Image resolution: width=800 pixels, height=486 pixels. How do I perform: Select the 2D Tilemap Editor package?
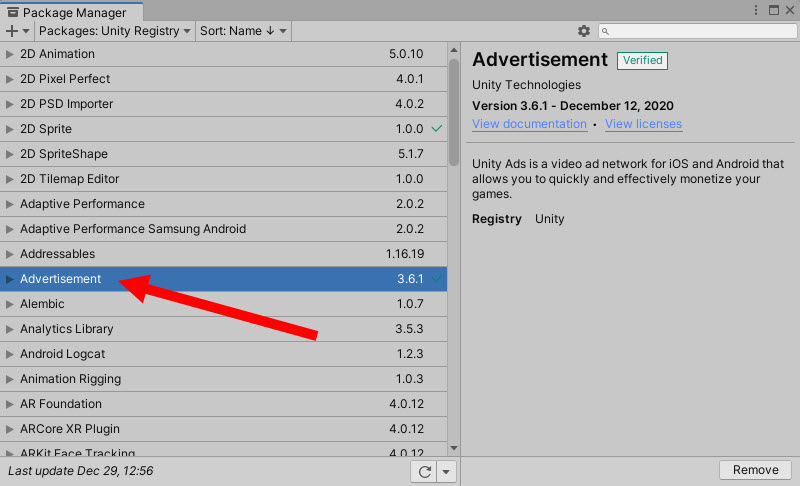(x=223, y=179)
